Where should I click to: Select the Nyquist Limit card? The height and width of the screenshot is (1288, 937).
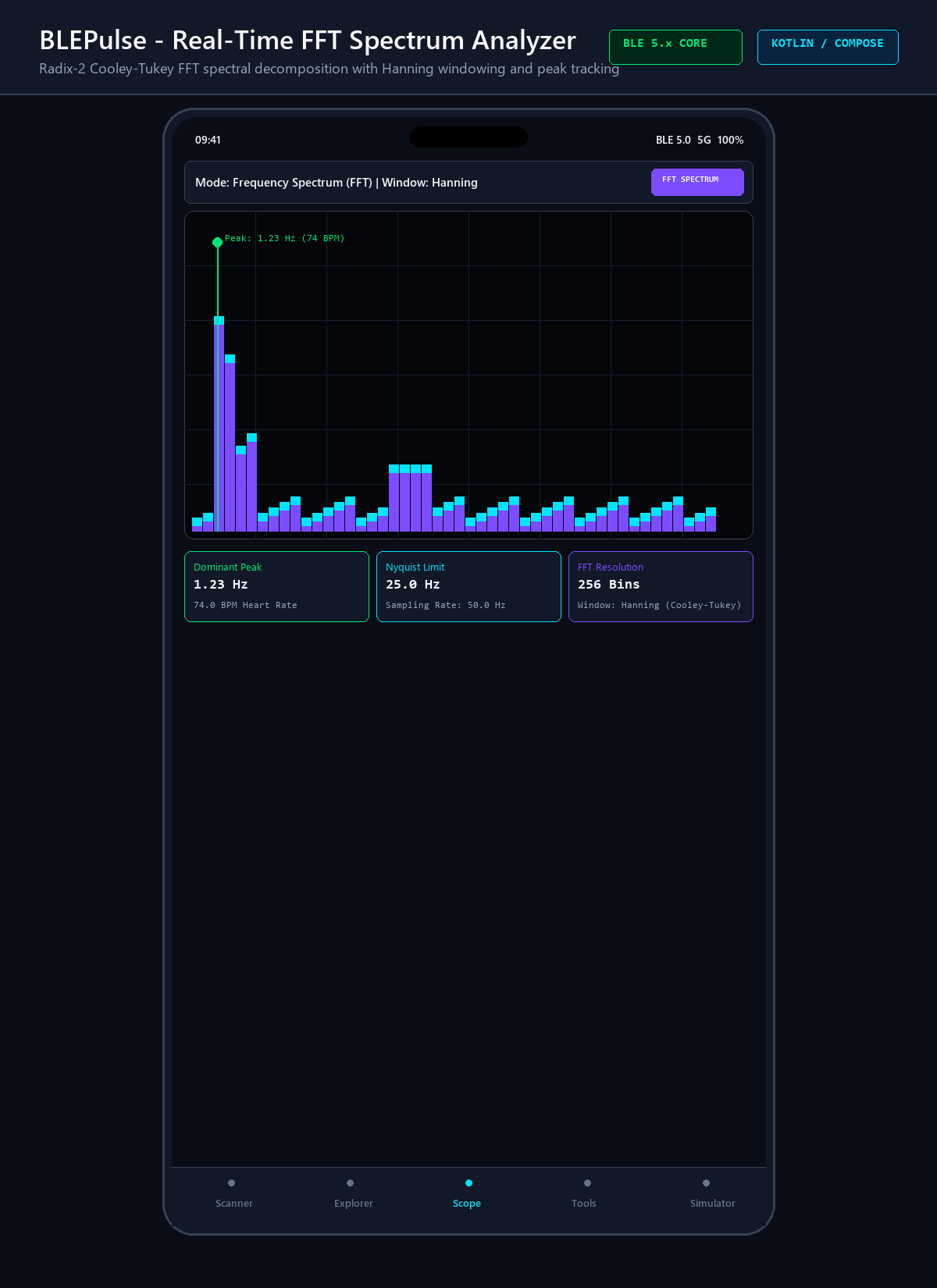(x=468, y=586)
